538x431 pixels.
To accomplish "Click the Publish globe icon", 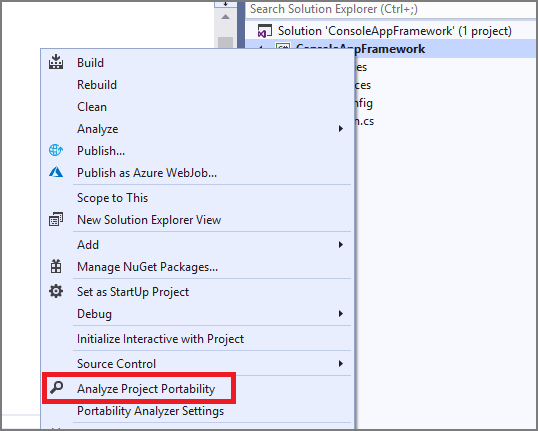I will pos(56,150).
